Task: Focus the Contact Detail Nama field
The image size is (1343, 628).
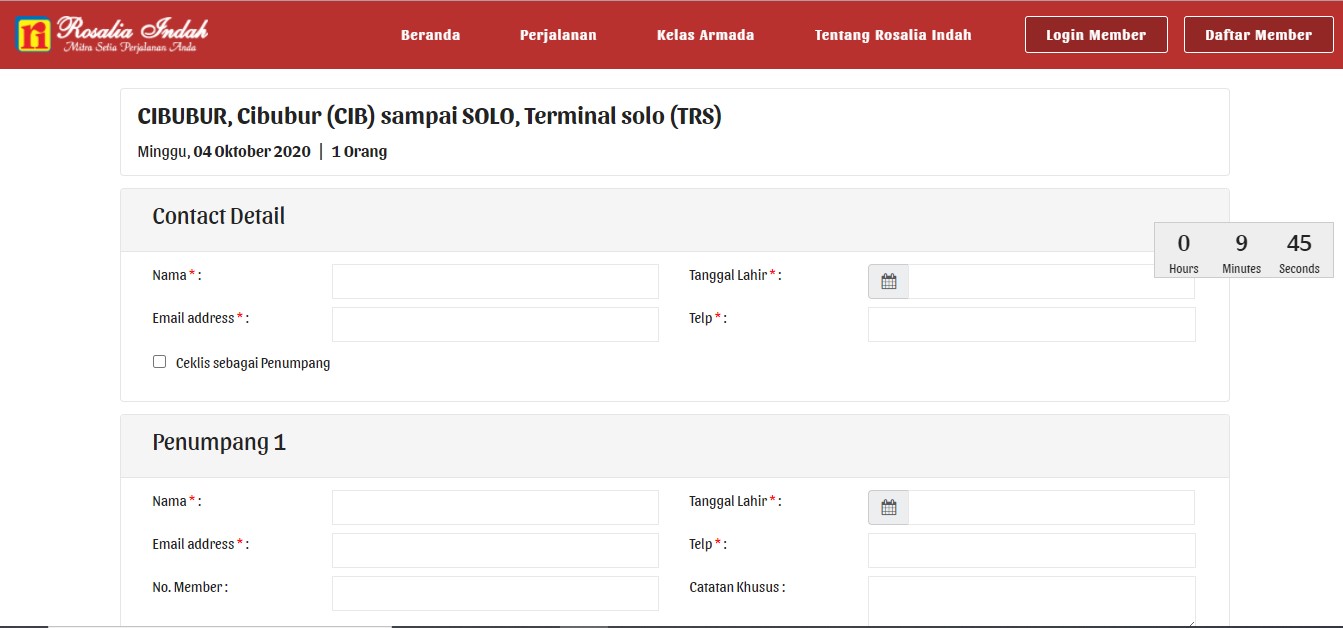Action: coord(495,282)
